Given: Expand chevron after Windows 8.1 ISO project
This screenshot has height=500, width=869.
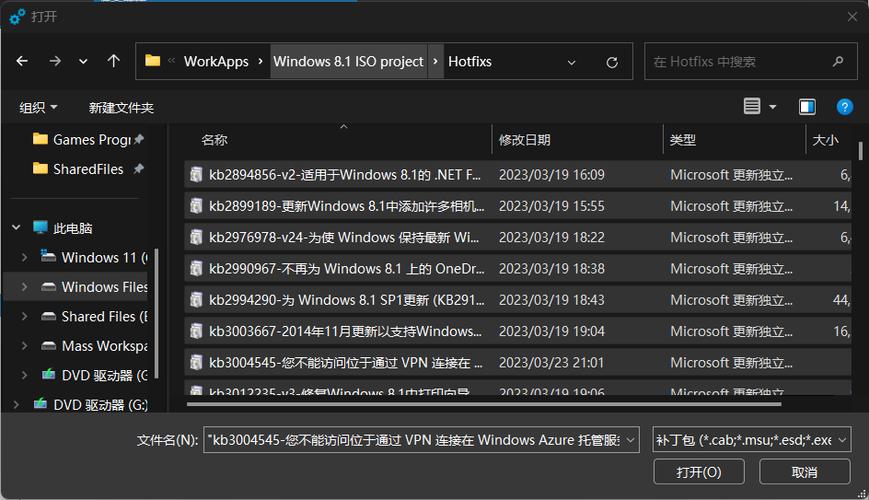Looking at the screenshot, I should 436,62.
